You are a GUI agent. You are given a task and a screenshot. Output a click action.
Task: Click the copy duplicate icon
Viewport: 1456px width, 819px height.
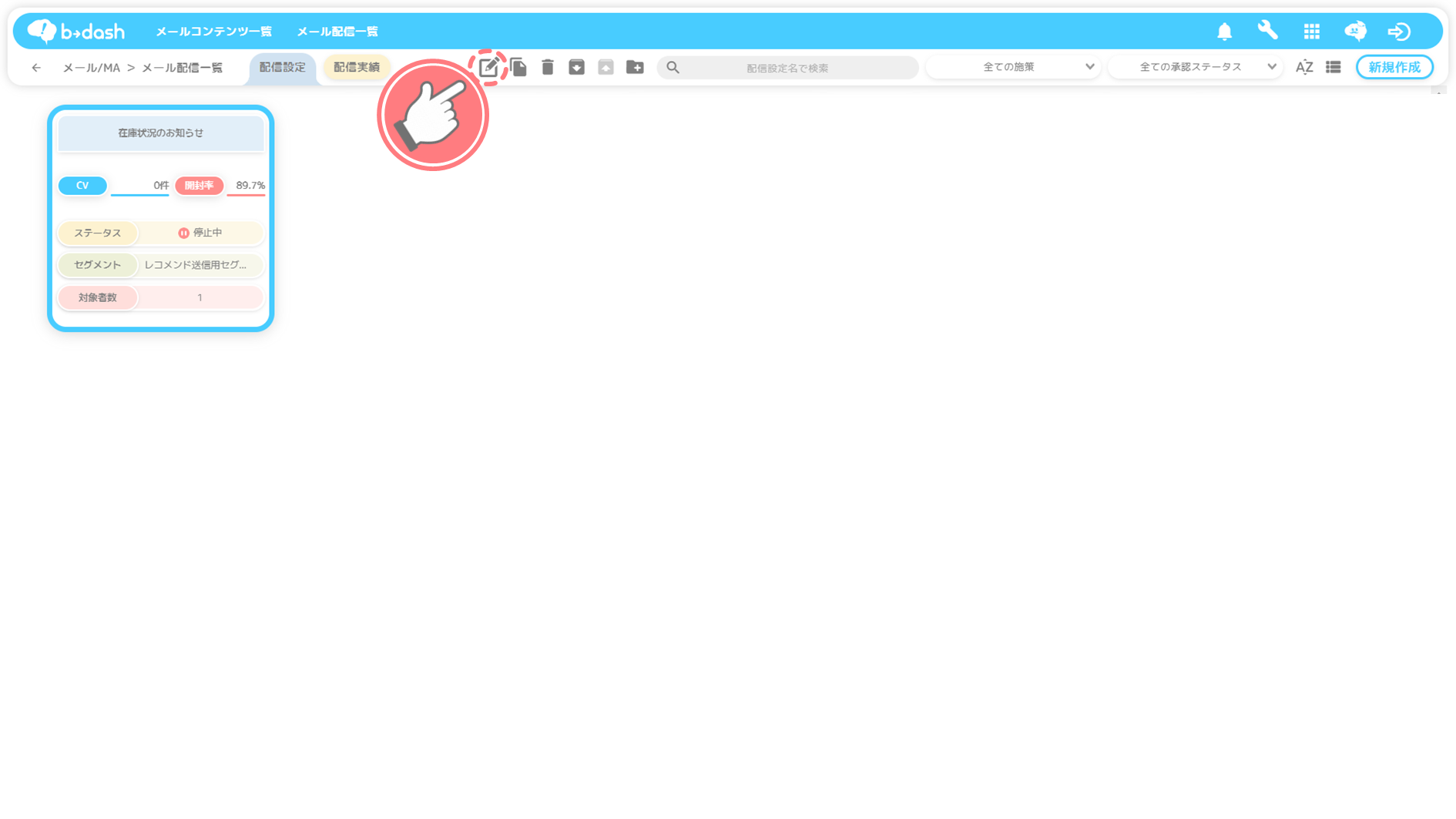(518, 68)
